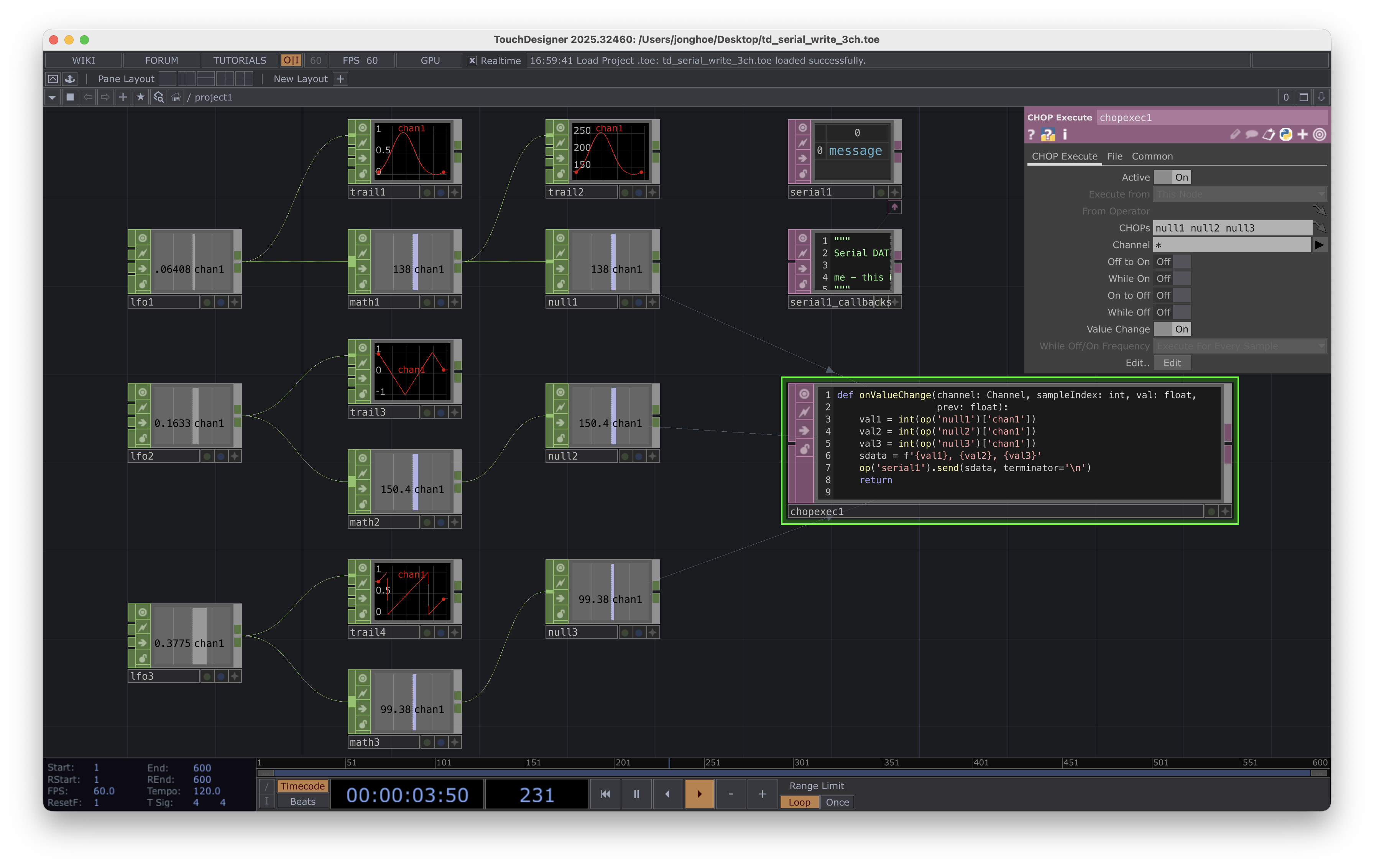Viewport: 1374px width, 868px height.
Task: Open the comment bubble icon in parameters
Action: [x=1251, y=135]
